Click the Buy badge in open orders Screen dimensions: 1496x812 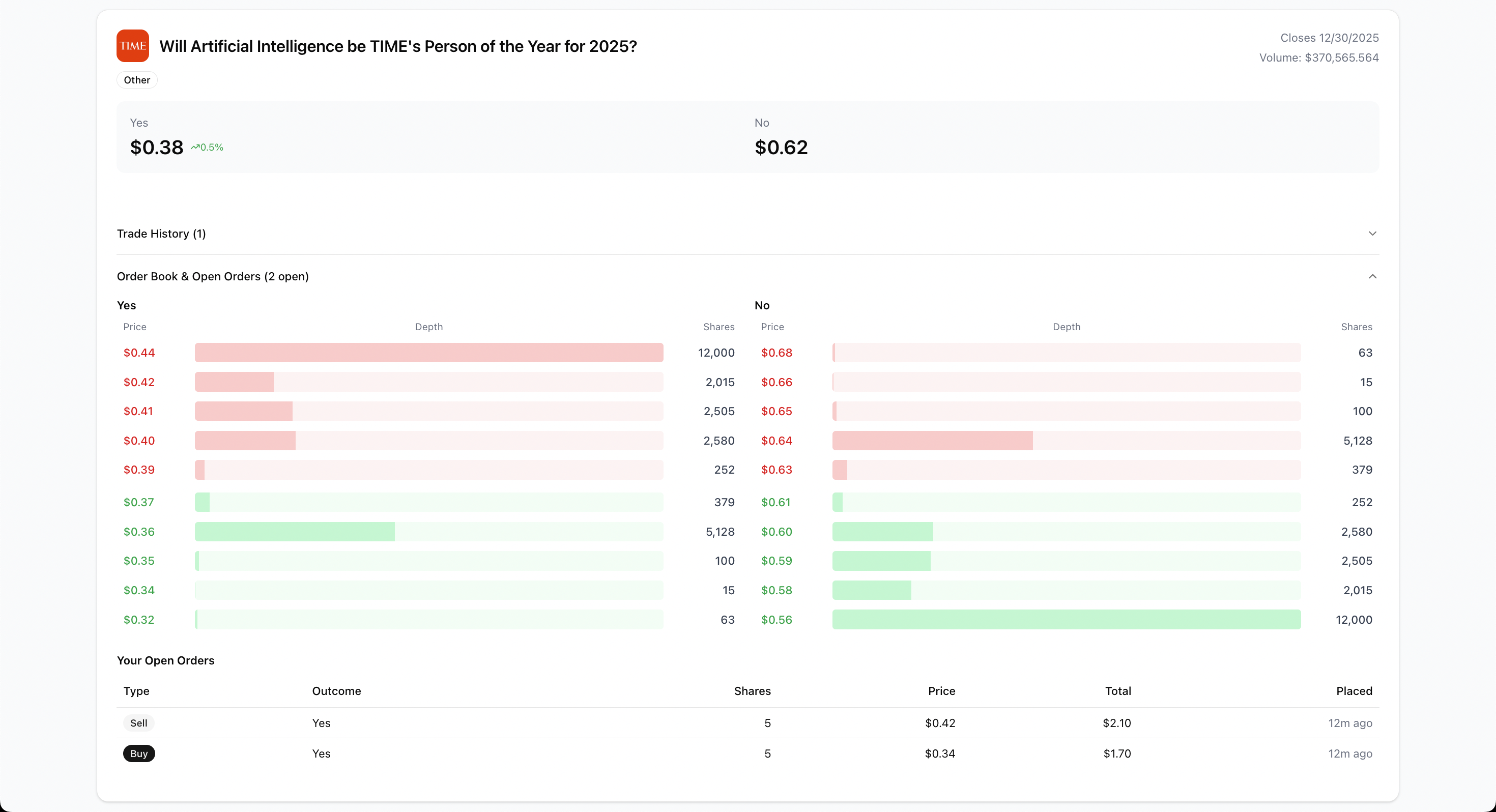(139, 753)
